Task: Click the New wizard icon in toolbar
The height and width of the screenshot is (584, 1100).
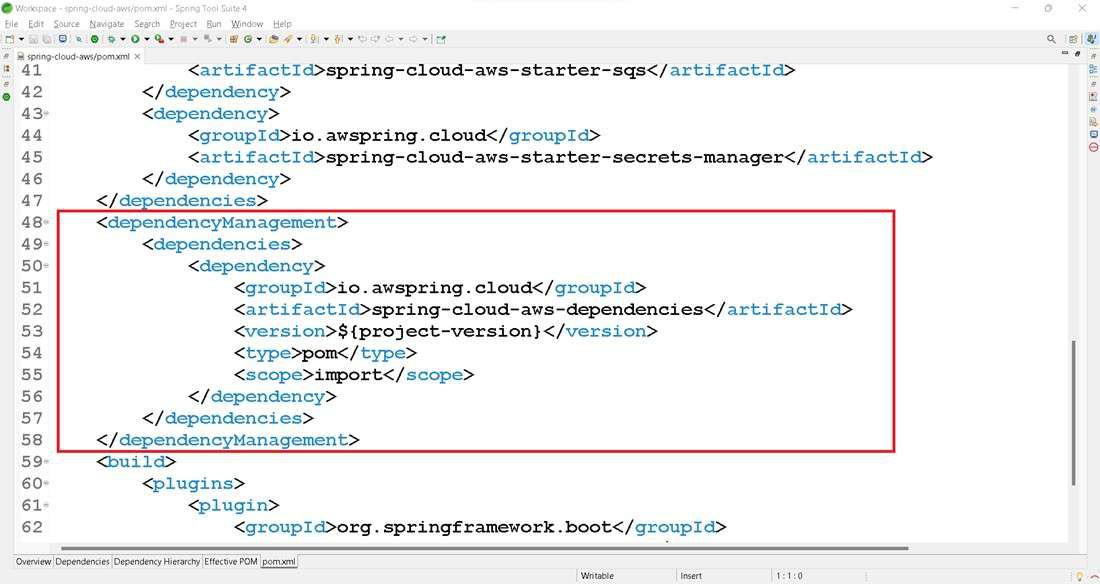Action: click(x=9, y=39)
